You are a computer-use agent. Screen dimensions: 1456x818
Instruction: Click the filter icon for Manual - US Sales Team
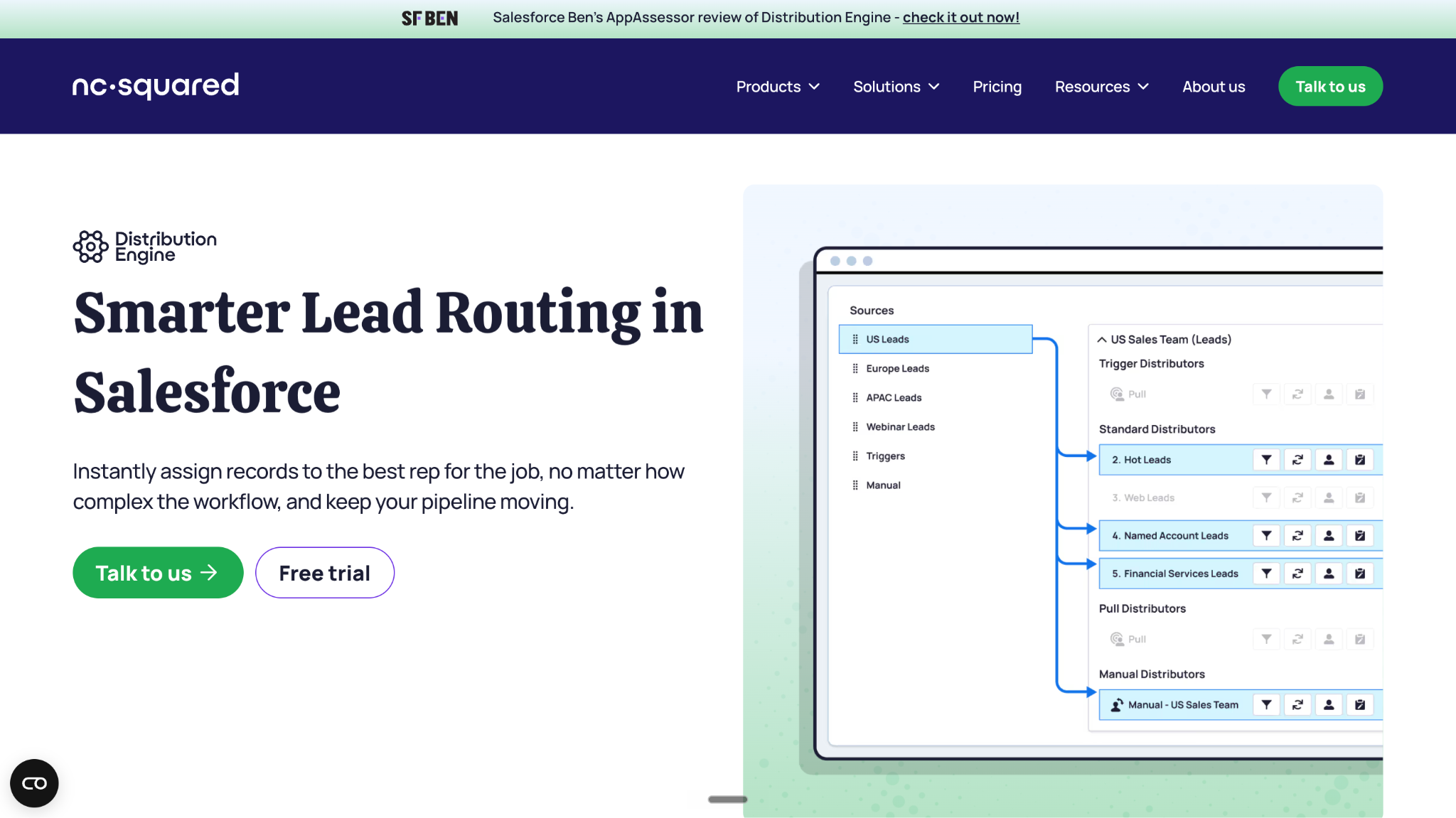tap(1266, 705)
